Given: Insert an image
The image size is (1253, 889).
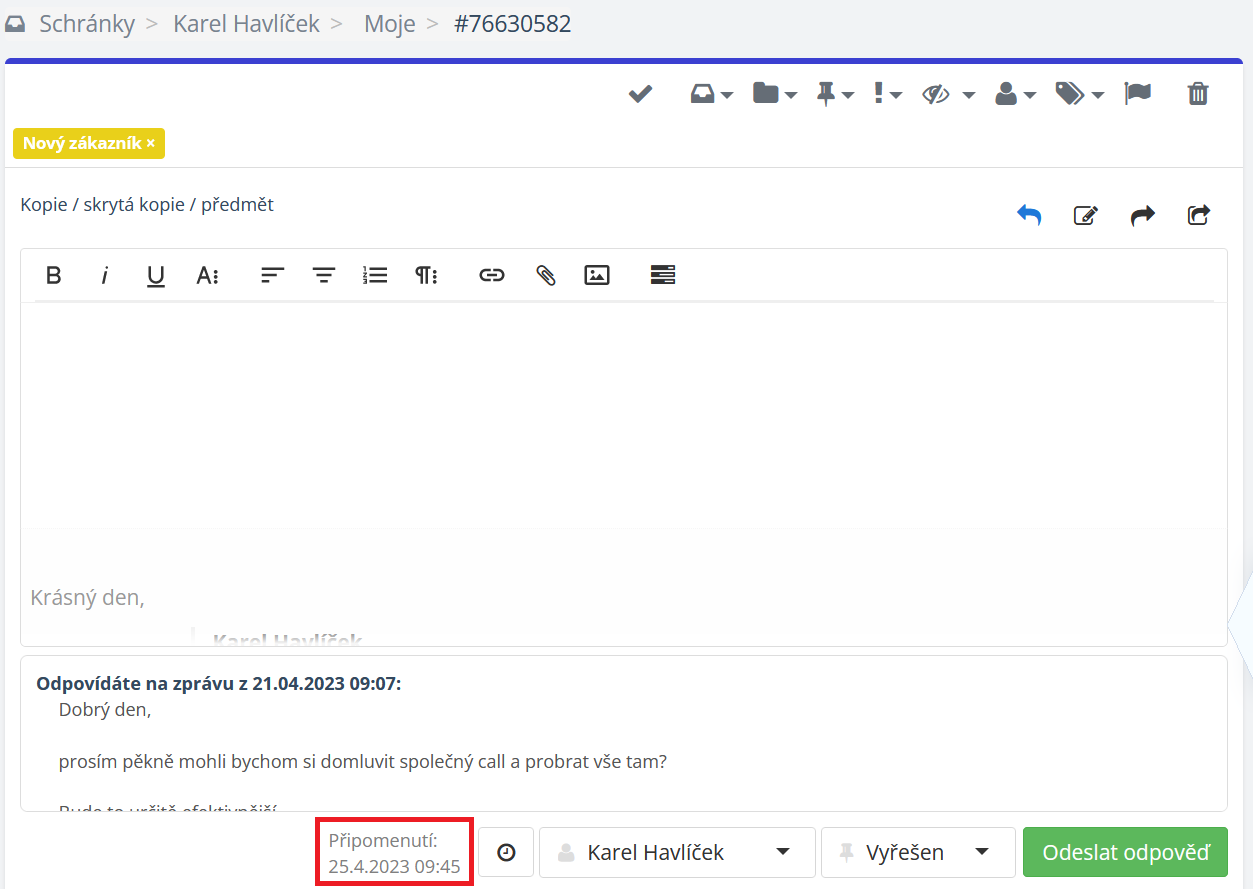Looking at the screenshot, I should coord(597,275).
